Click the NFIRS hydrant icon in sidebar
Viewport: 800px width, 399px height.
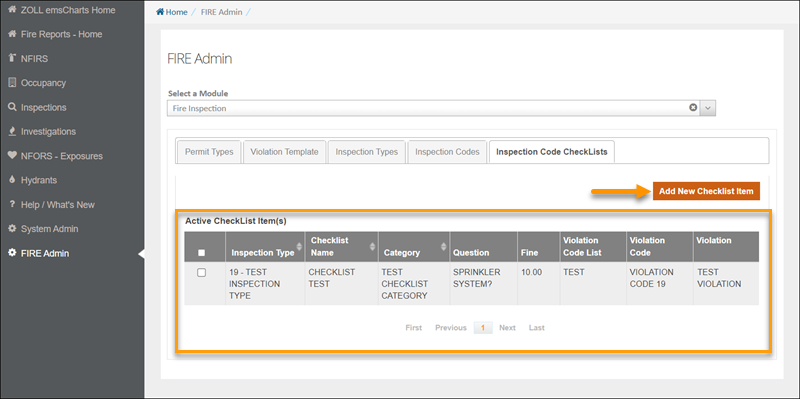[12, 59]
